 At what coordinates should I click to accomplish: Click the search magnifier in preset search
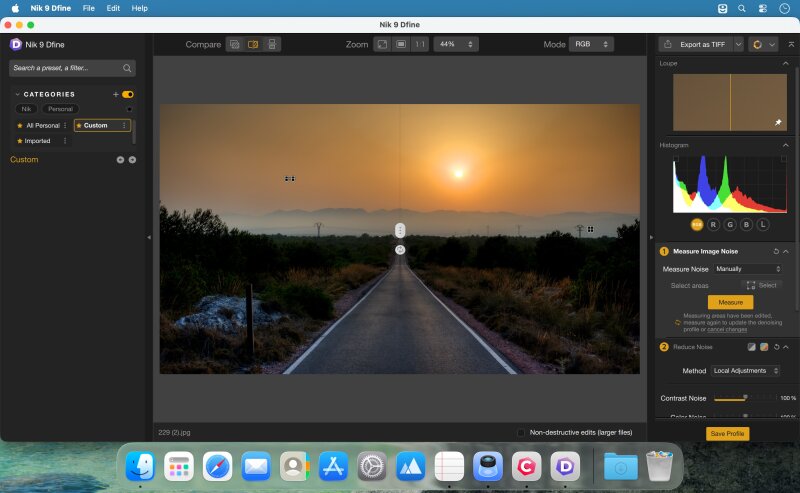click(x=127, y=68)
